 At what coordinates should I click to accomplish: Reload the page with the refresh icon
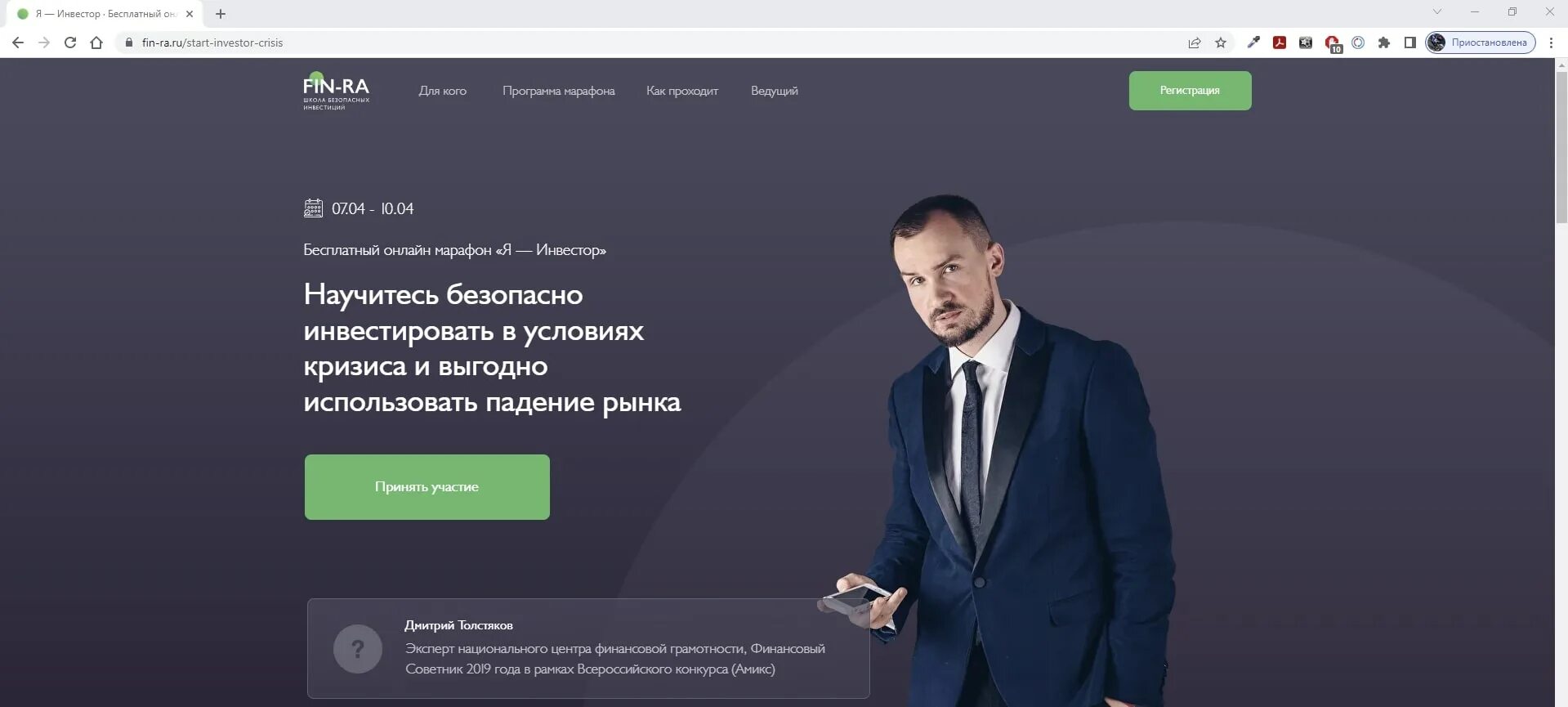(70, 43)
